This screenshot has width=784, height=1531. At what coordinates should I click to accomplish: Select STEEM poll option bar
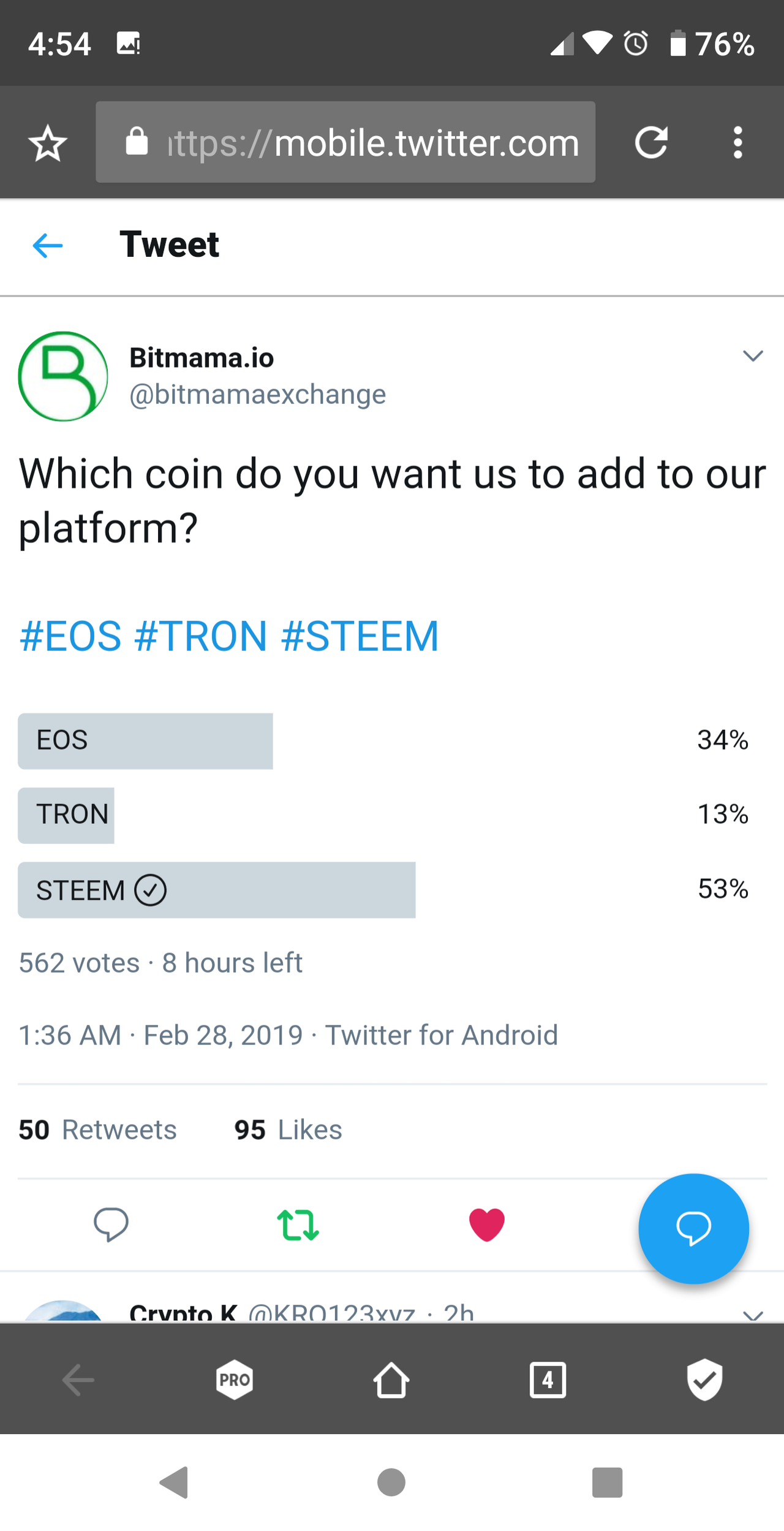coord(217,889)
